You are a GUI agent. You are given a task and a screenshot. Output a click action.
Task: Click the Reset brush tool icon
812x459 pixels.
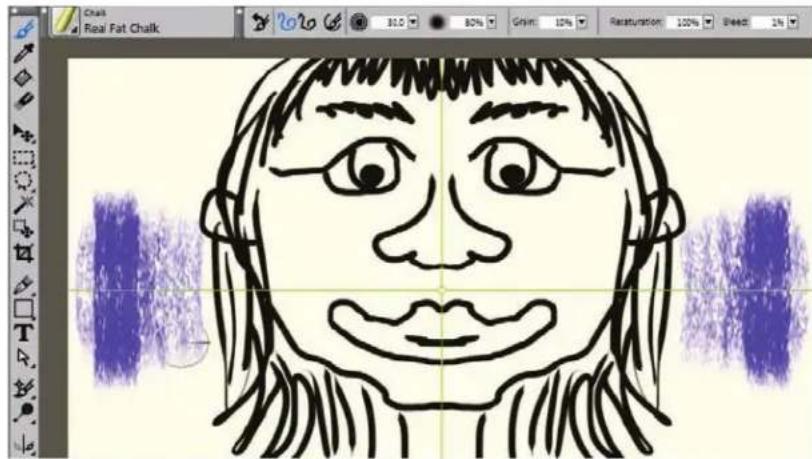260,22
